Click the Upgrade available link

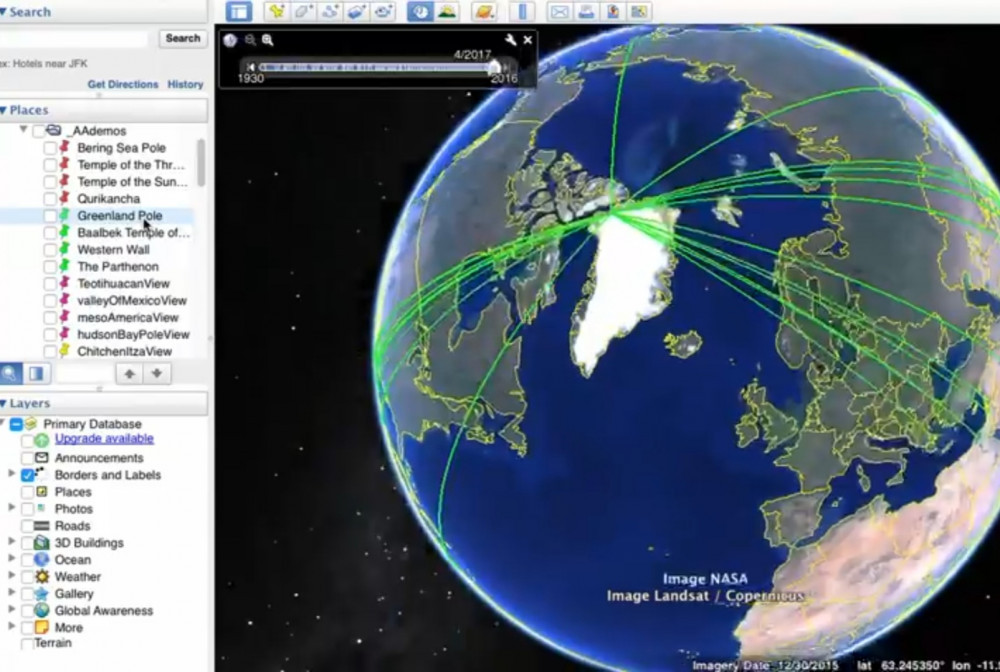(104, 439)
